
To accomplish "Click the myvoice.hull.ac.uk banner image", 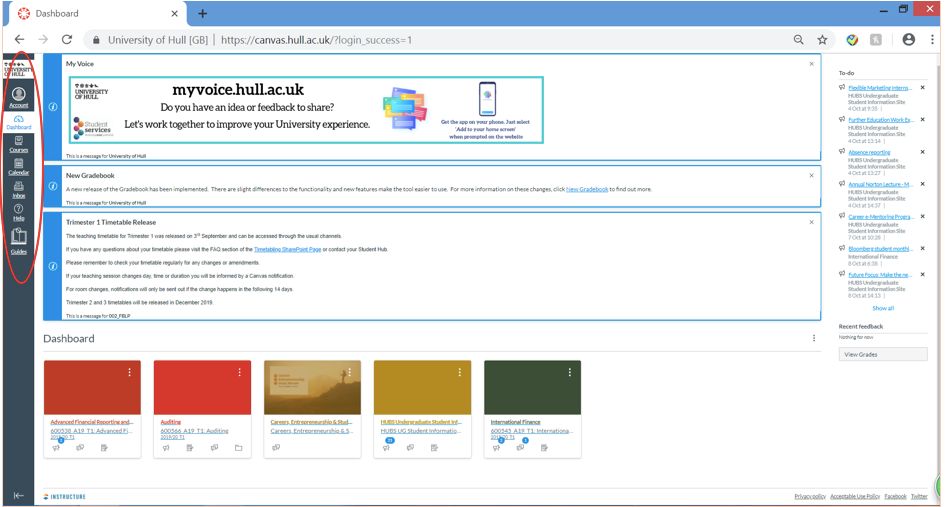I will point(306,109).
